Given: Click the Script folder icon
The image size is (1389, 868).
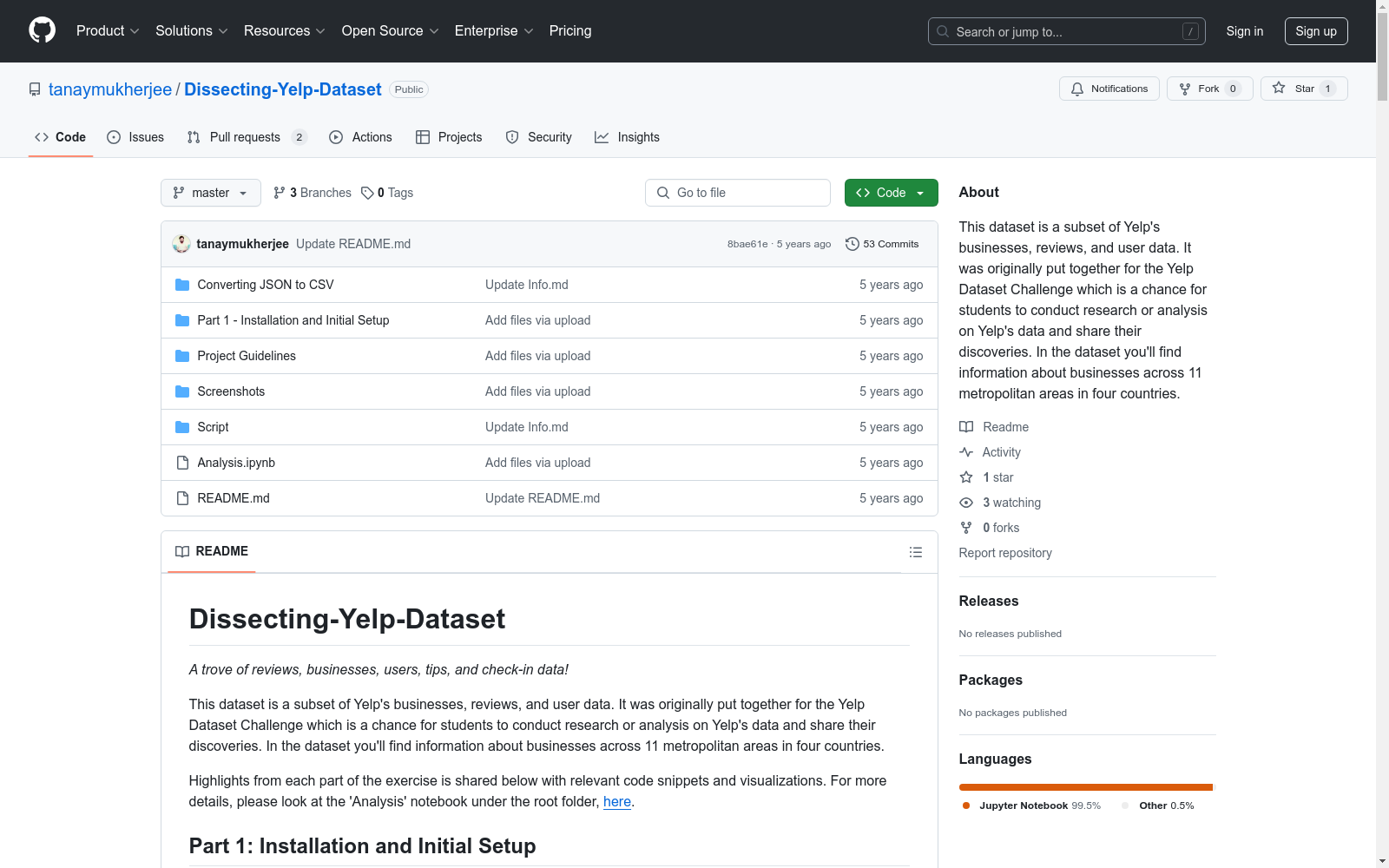Looking at the screenshot, I should 182,427.
